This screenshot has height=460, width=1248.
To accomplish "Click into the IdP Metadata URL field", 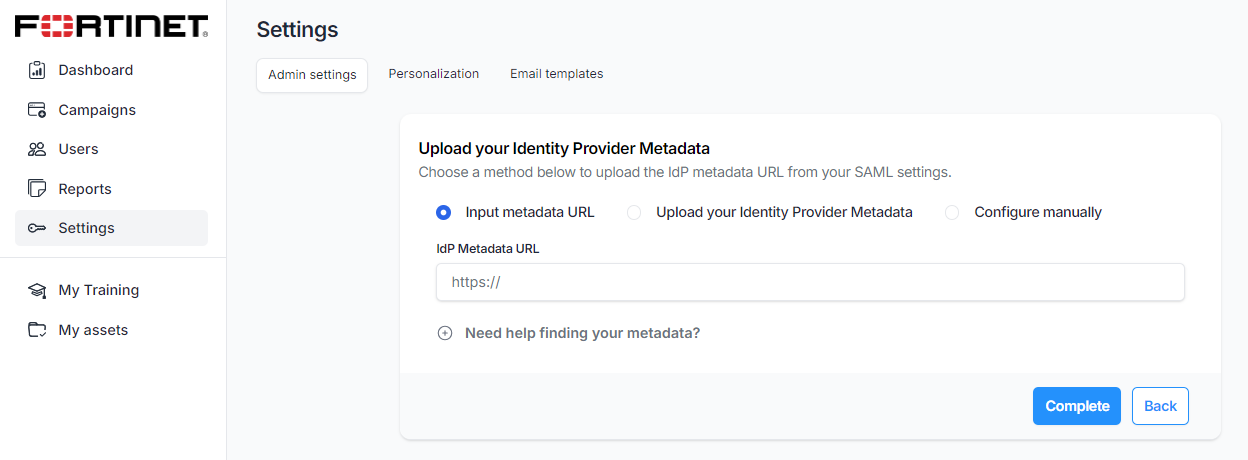I will (810, 282).
